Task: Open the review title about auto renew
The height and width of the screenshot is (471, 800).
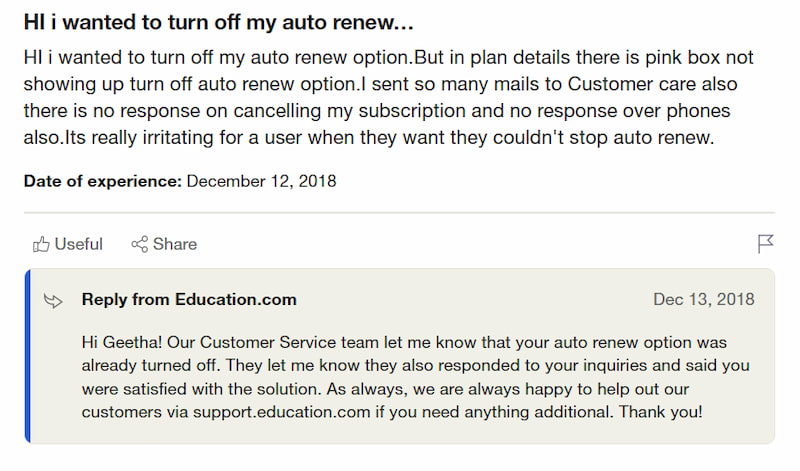Action: click(218, 22)
